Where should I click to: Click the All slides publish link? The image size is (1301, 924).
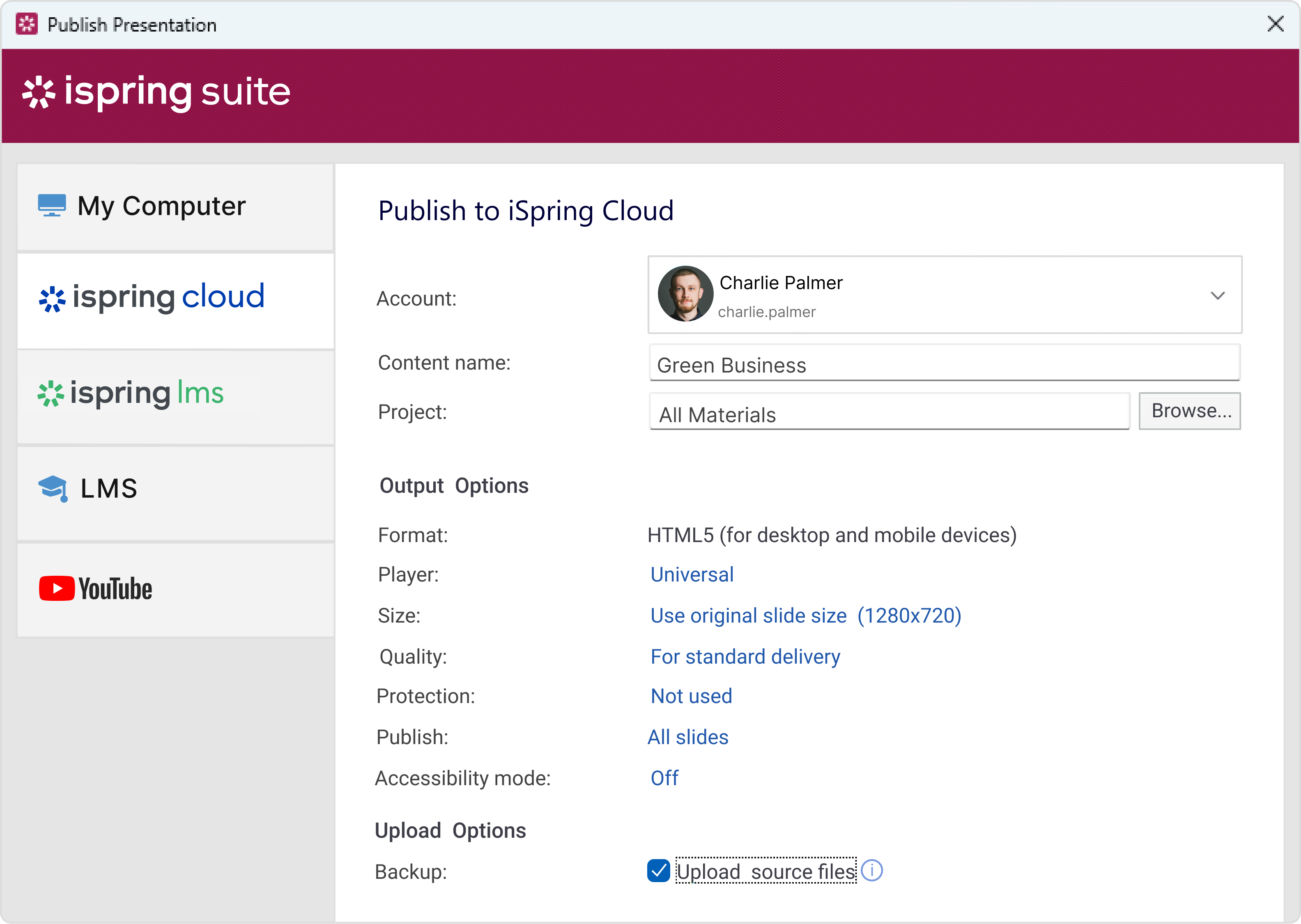(688, 738)
